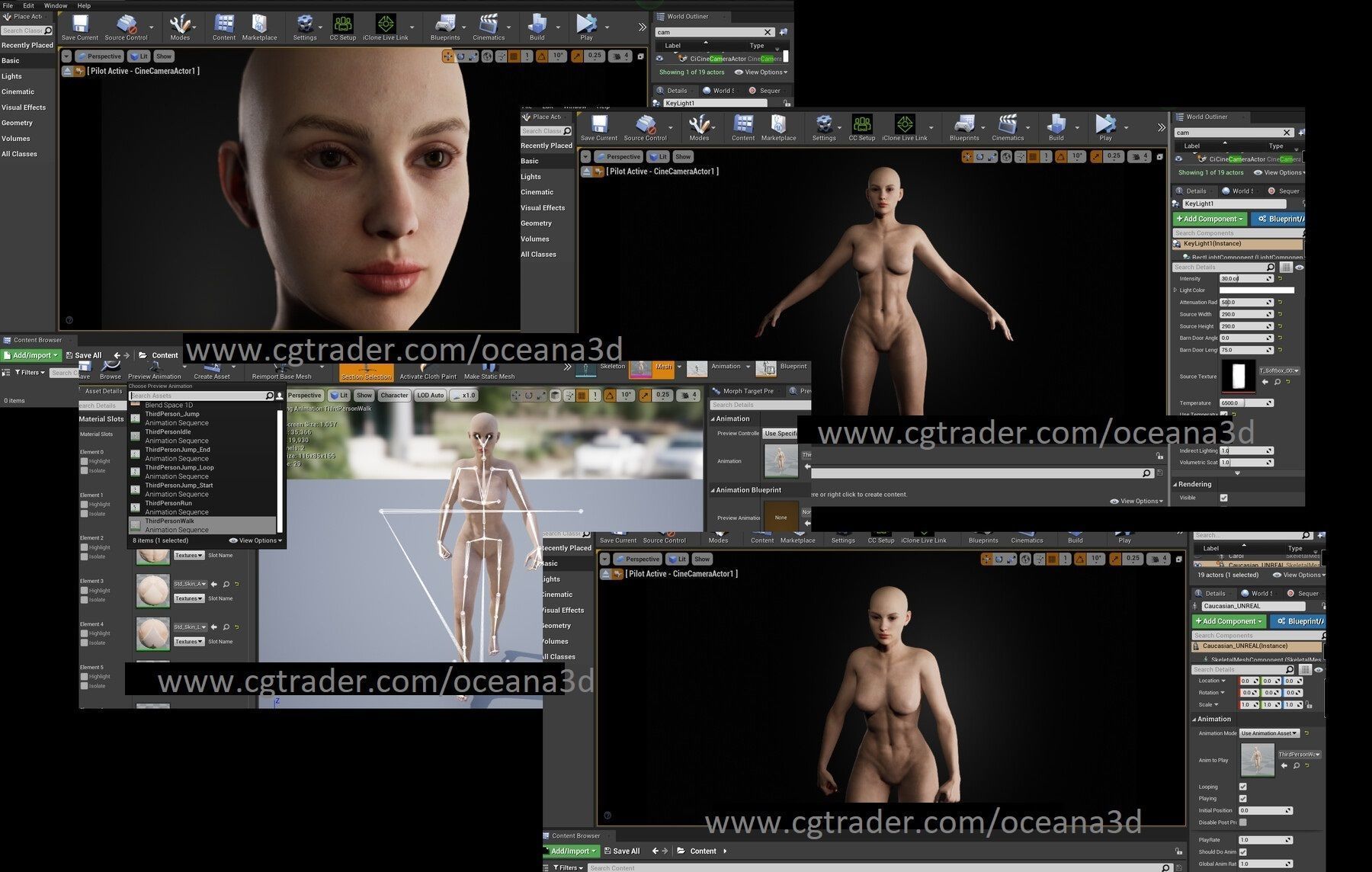
Task: Open Modes in the top-left face editor toolbar
Action: (x=180, y=27)
